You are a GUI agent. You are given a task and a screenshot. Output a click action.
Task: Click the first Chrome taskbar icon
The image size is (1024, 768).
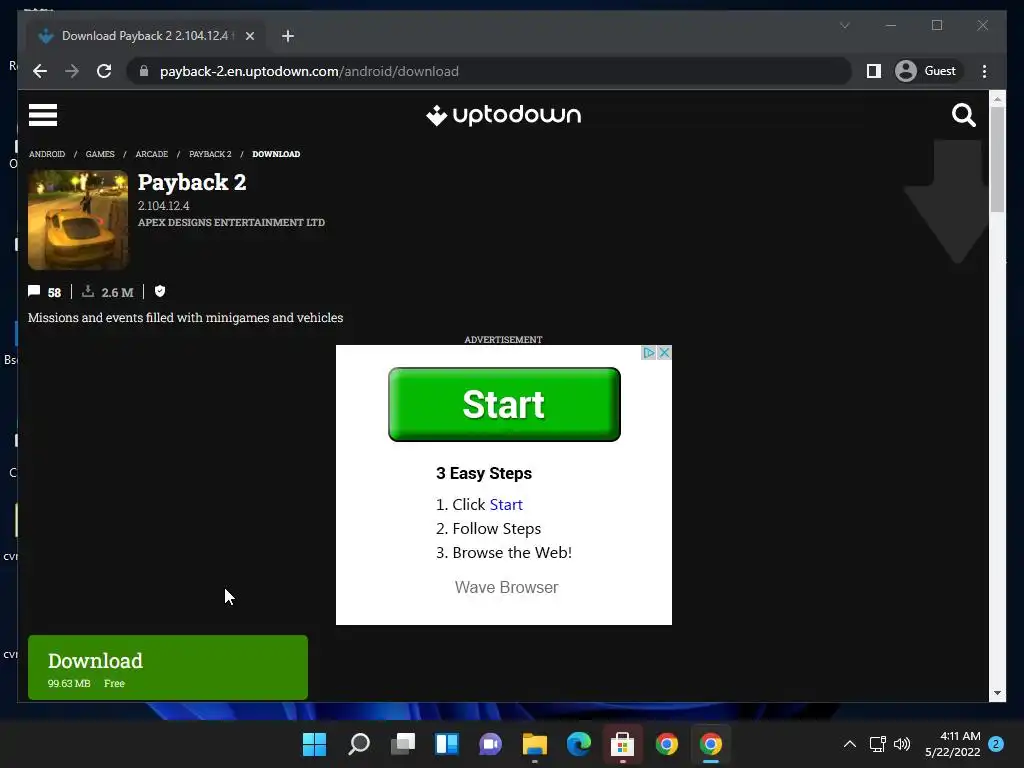coord(667,744)
